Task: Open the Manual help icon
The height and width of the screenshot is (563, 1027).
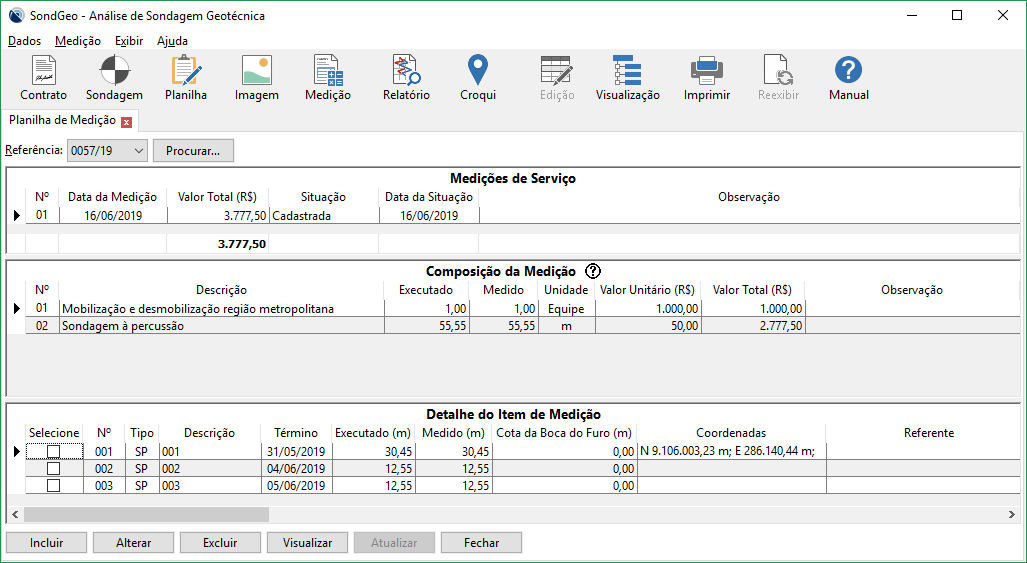Action: coord(849,78)
